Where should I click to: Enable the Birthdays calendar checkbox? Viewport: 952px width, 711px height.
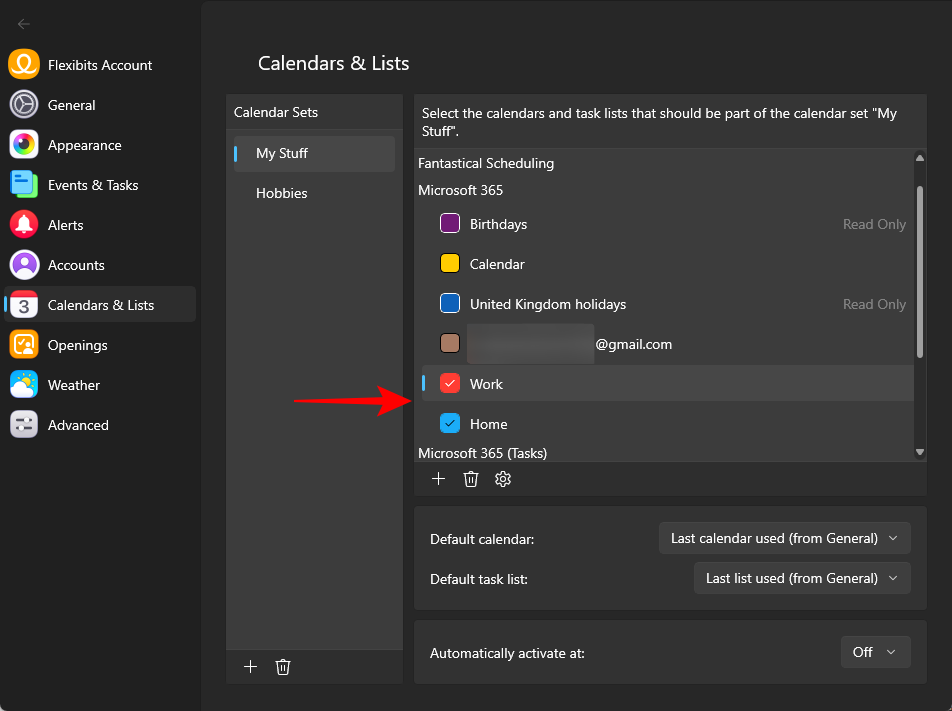450,224
